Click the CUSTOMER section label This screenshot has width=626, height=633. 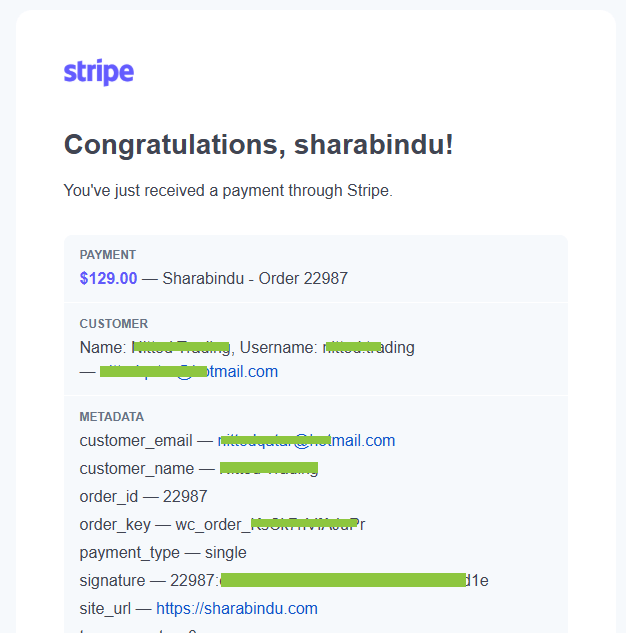[x=114, y=324]
